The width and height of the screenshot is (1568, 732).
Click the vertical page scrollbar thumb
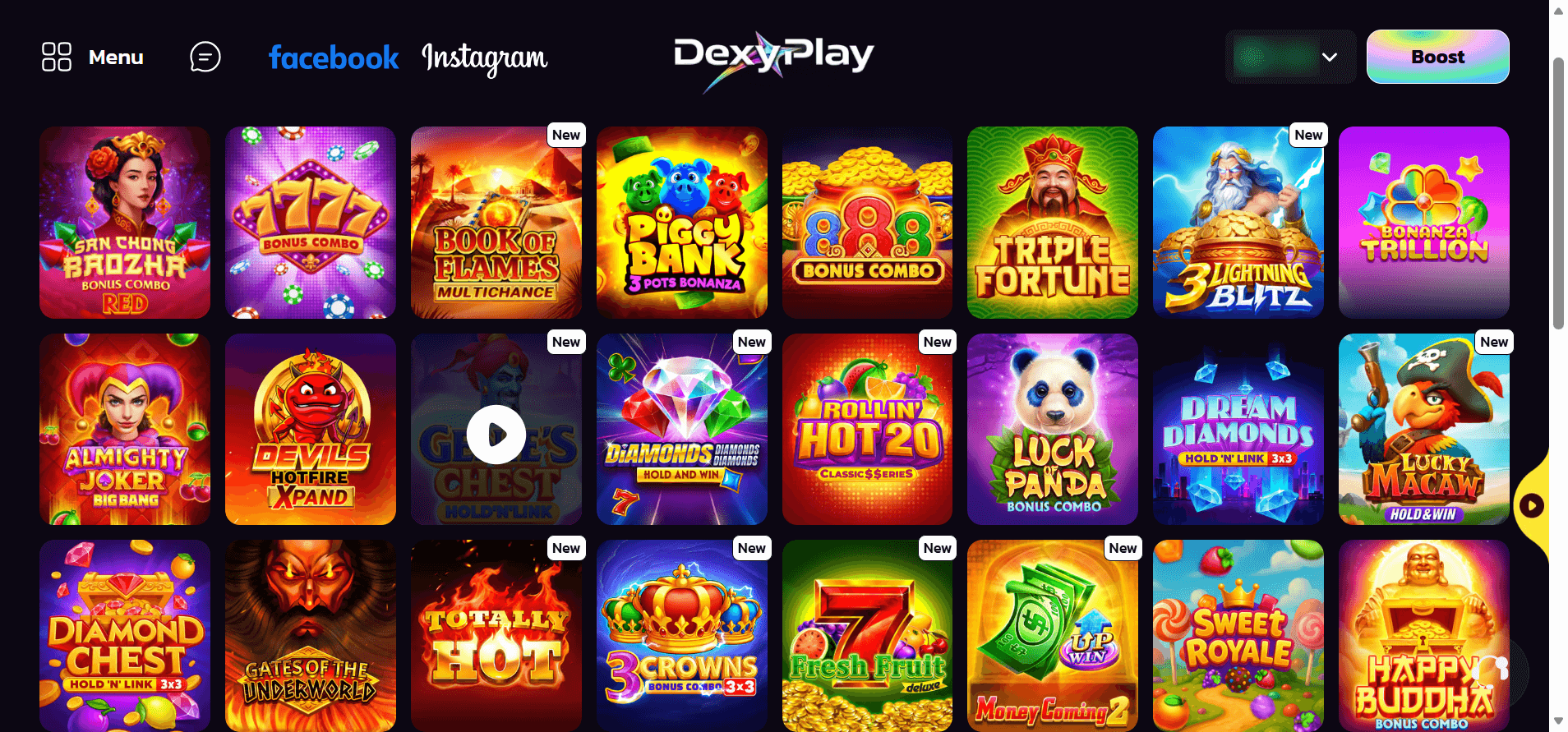point(1558,193)
